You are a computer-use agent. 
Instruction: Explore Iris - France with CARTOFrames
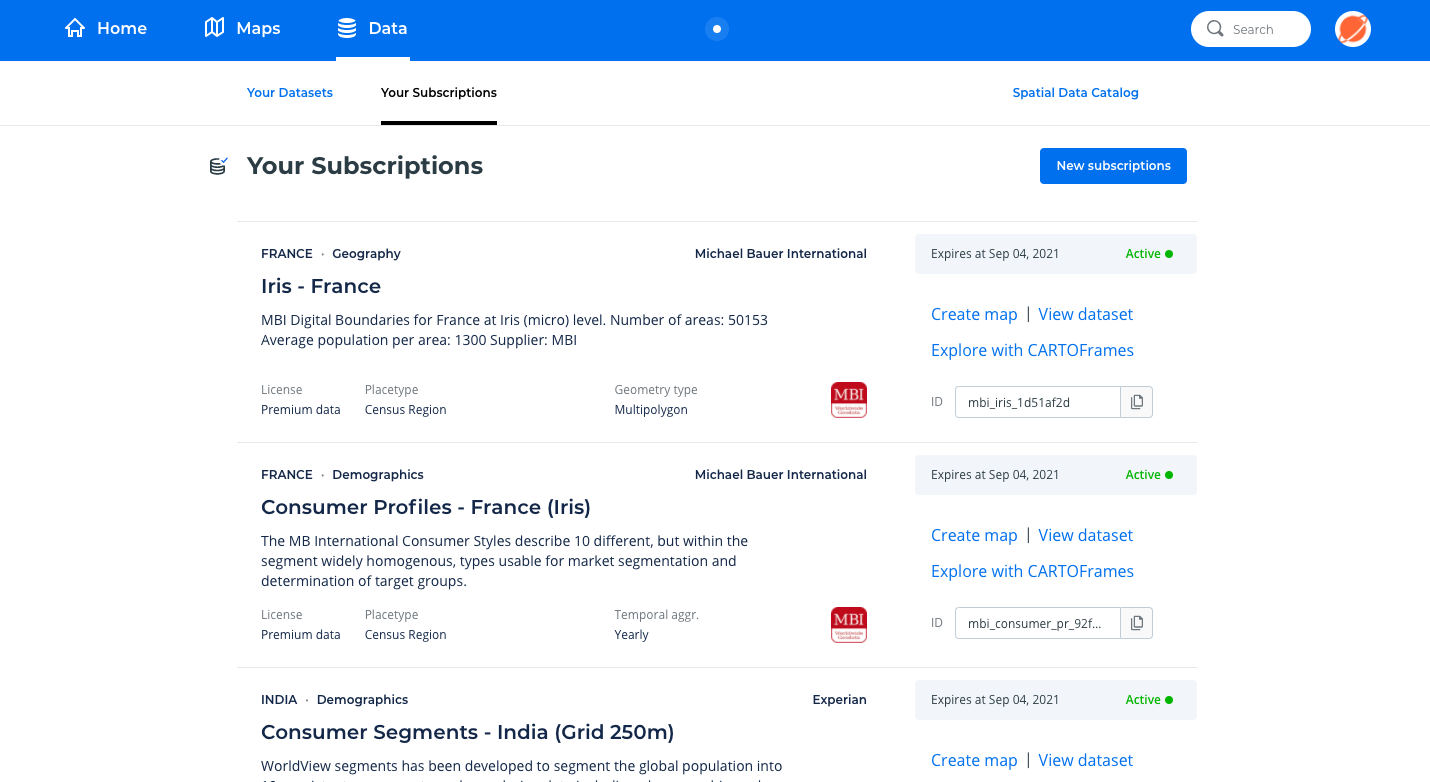coord(1032,350)
